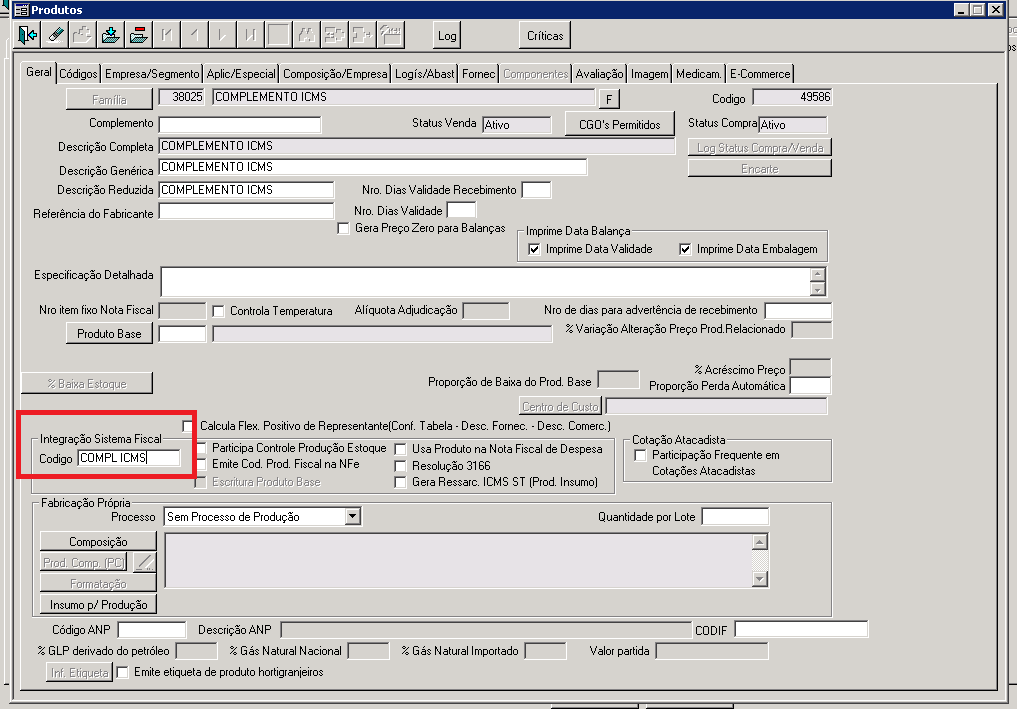1017x709 pixels.
Task: Click Integração Sistema Fiscal Codigo field
Action: pos(128,458)
